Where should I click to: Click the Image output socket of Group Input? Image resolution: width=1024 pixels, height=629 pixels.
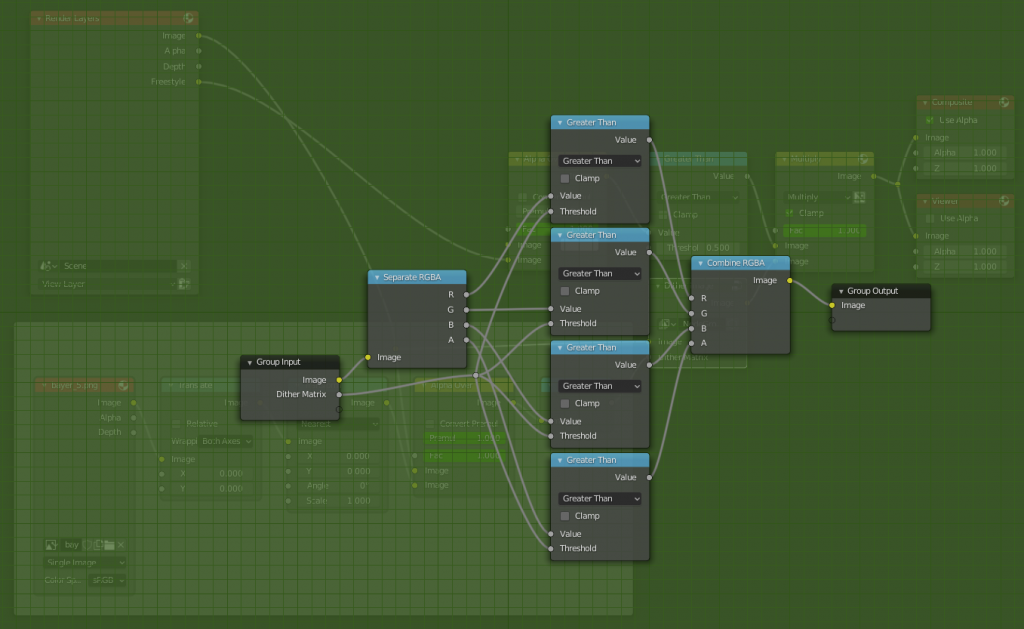click(x=339, y=379)
